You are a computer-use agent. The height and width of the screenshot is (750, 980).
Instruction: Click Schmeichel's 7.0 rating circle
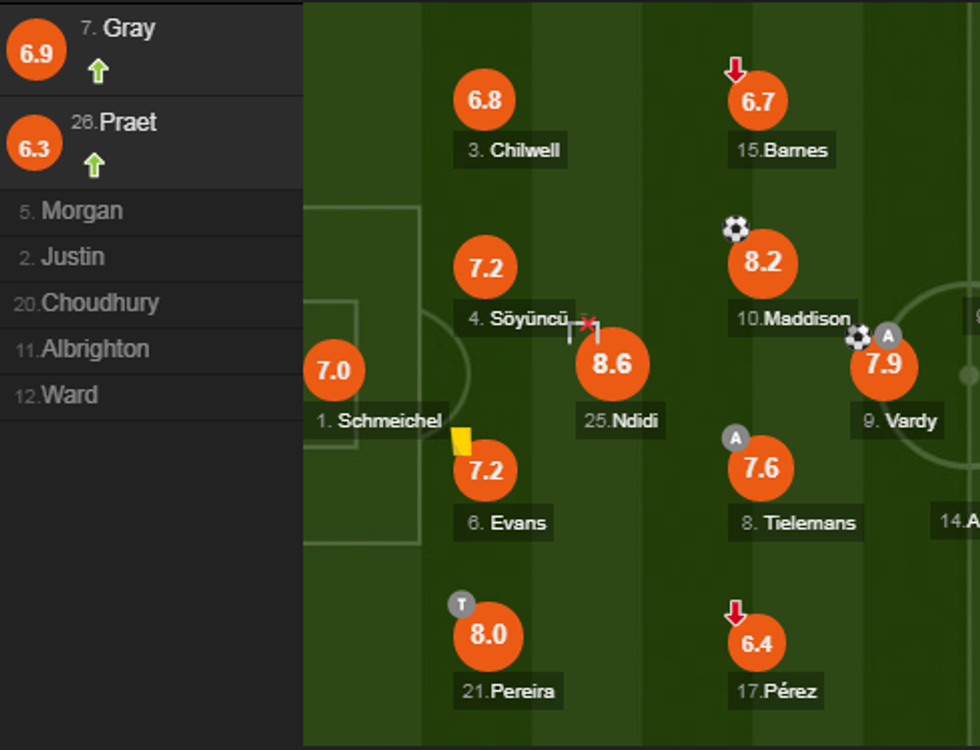[333, 371]
